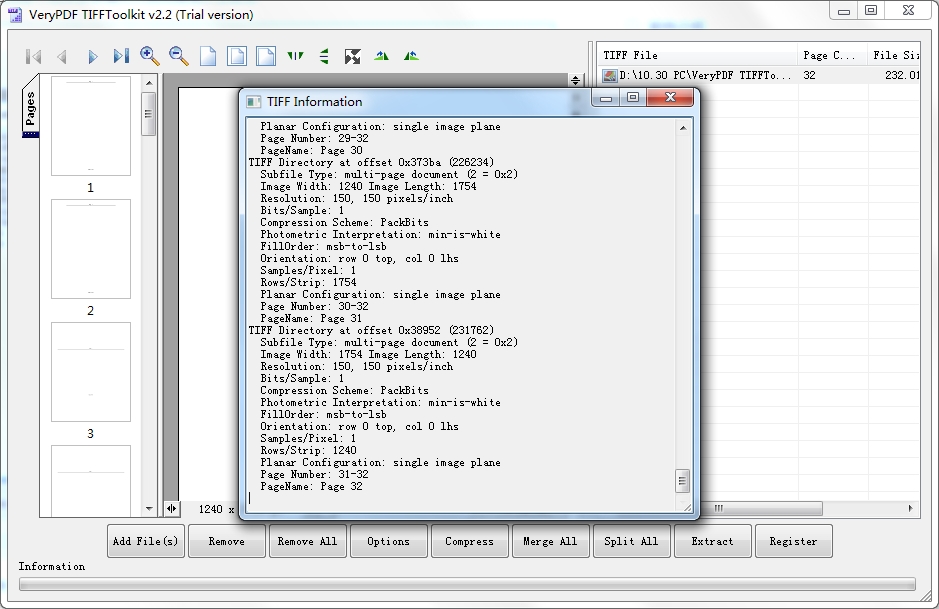Select the actual size blank page icon

click(x=208, y=56)
